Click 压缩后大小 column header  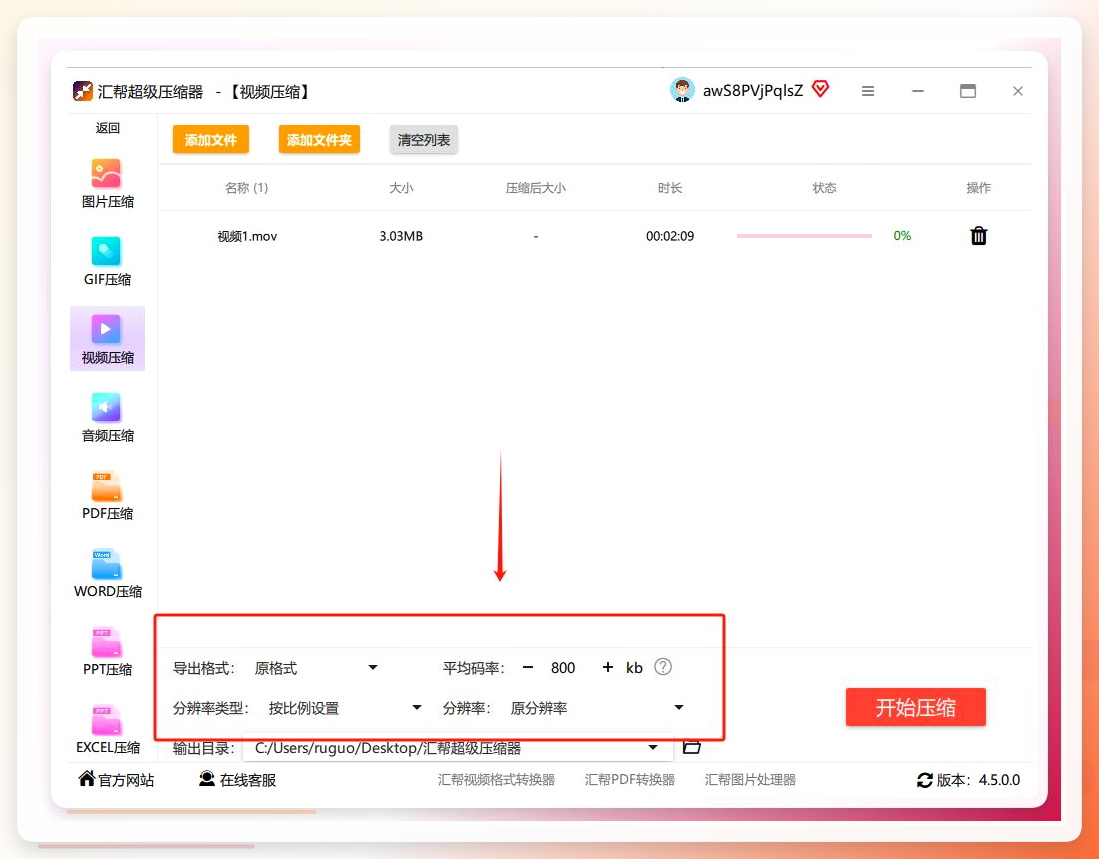[535, 188]
